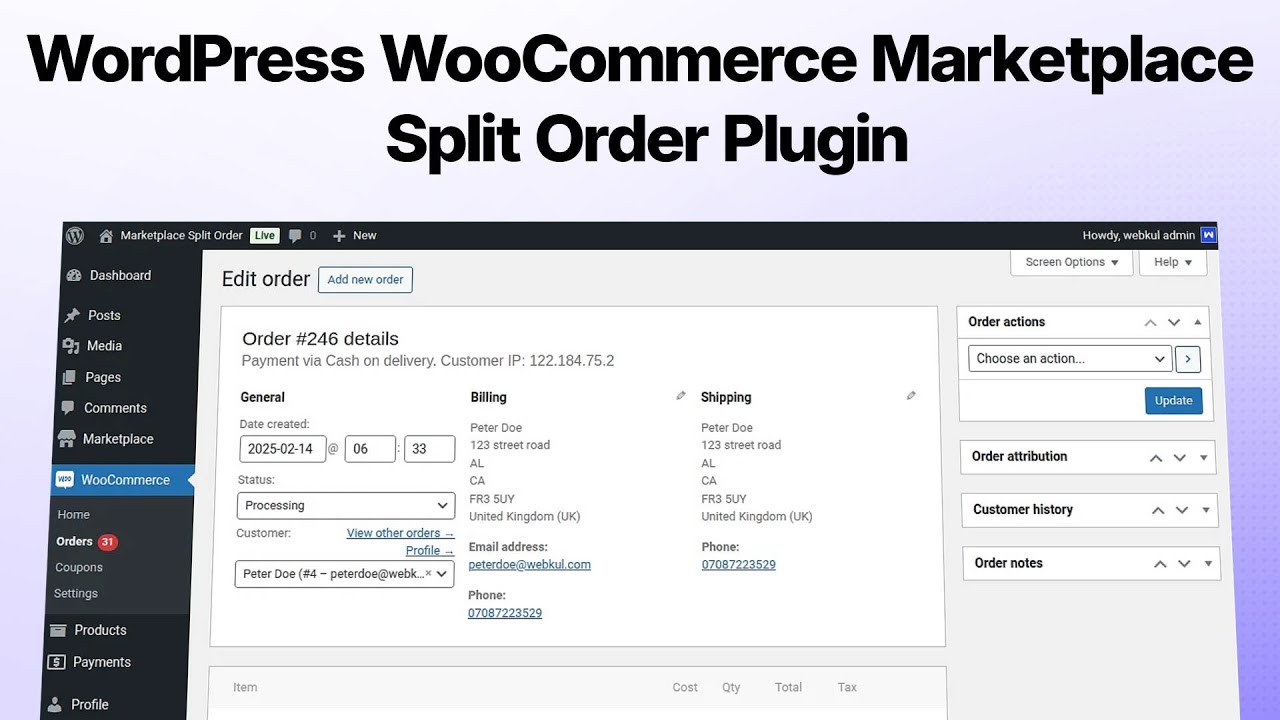The height and width of the screenshot is (720, 1280).
Task: Click Add new order button
Action: coord(365,280)
